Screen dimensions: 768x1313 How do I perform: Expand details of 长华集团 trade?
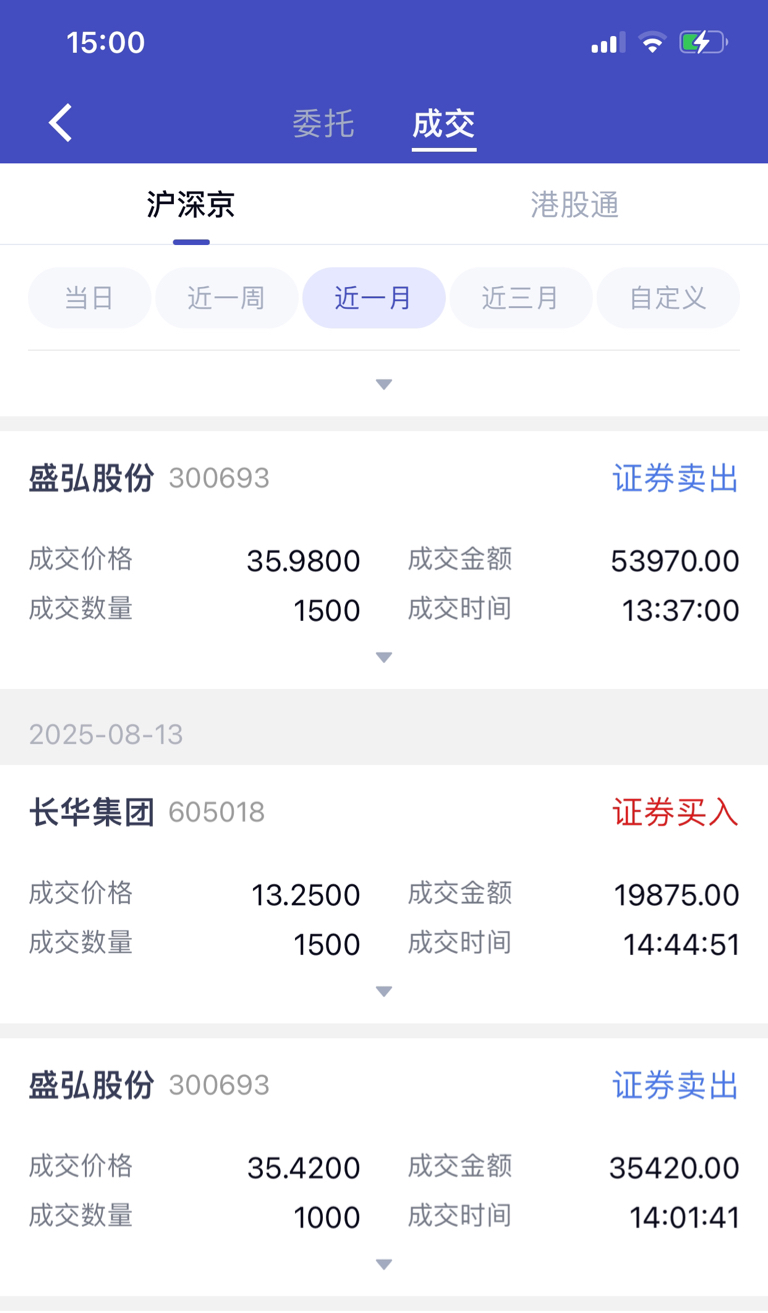click(384, 991)
